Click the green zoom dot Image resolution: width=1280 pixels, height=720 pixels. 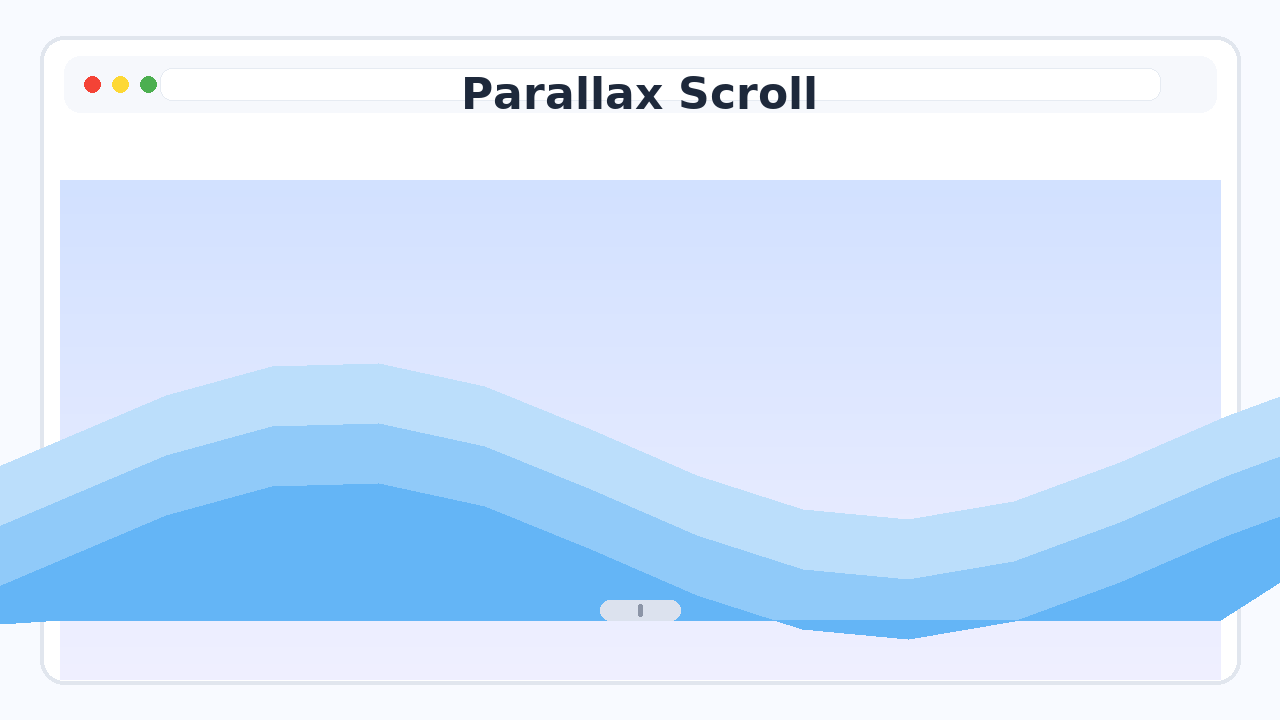point(147,85)
